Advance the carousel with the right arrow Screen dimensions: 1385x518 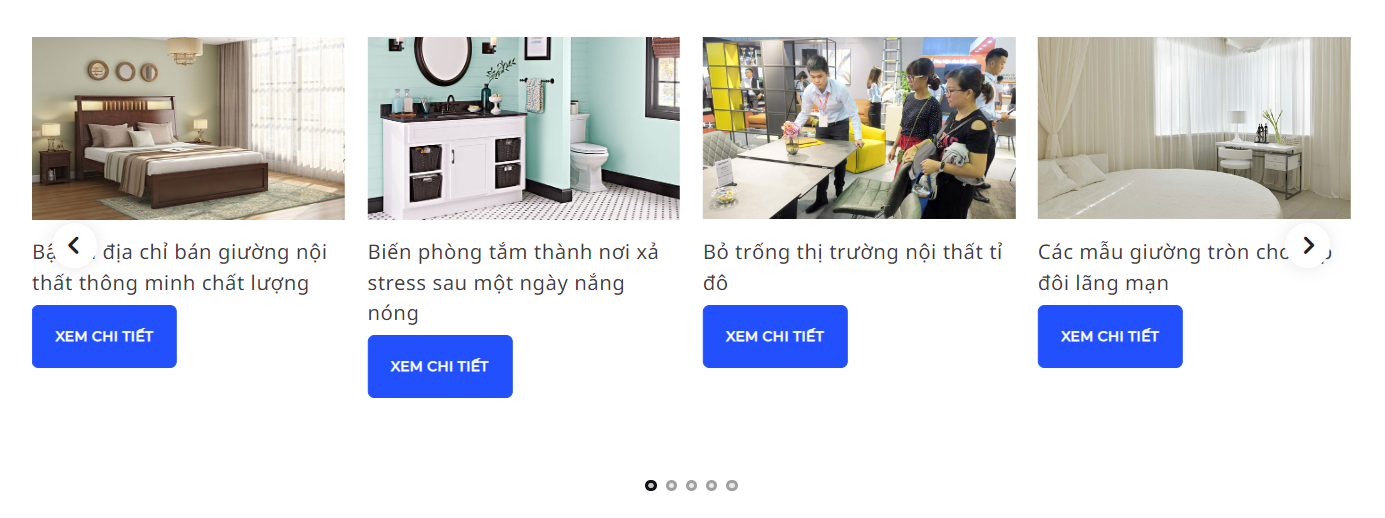(x=1308, y=245)
